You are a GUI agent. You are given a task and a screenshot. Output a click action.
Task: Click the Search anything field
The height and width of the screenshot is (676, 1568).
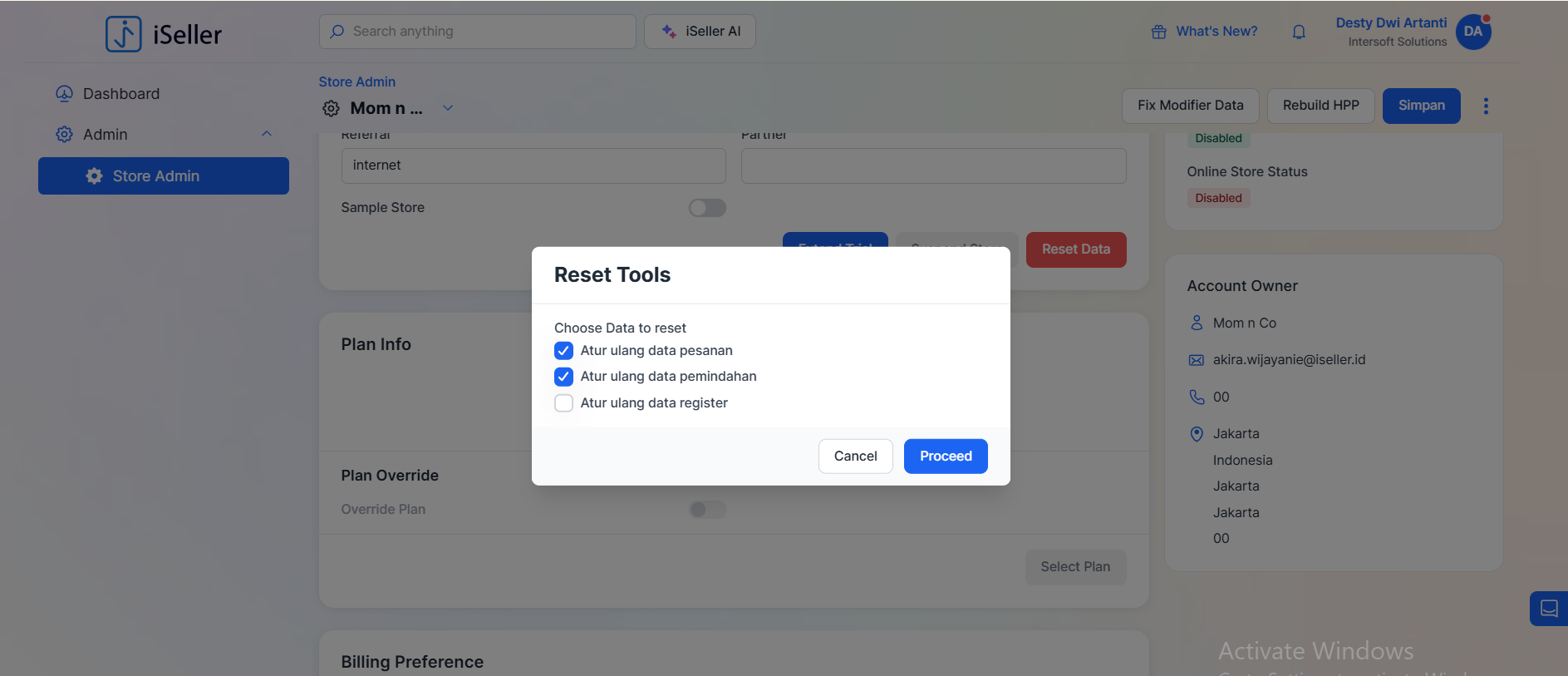[478, 32]
